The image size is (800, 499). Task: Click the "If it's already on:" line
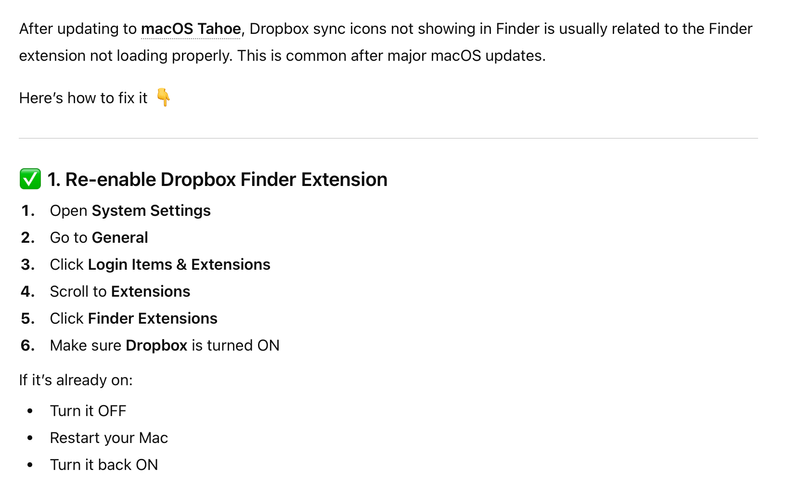[x=76, y=380]
